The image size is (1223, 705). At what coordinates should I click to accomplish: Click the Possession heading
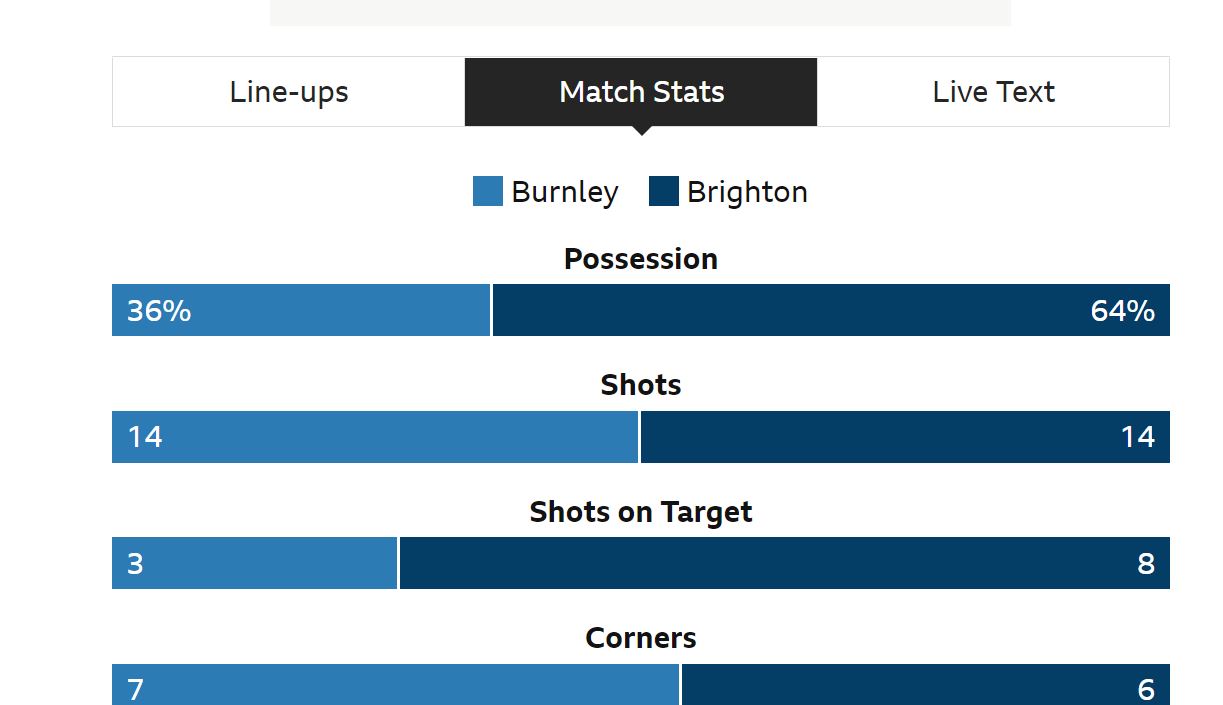pos(641,259)
